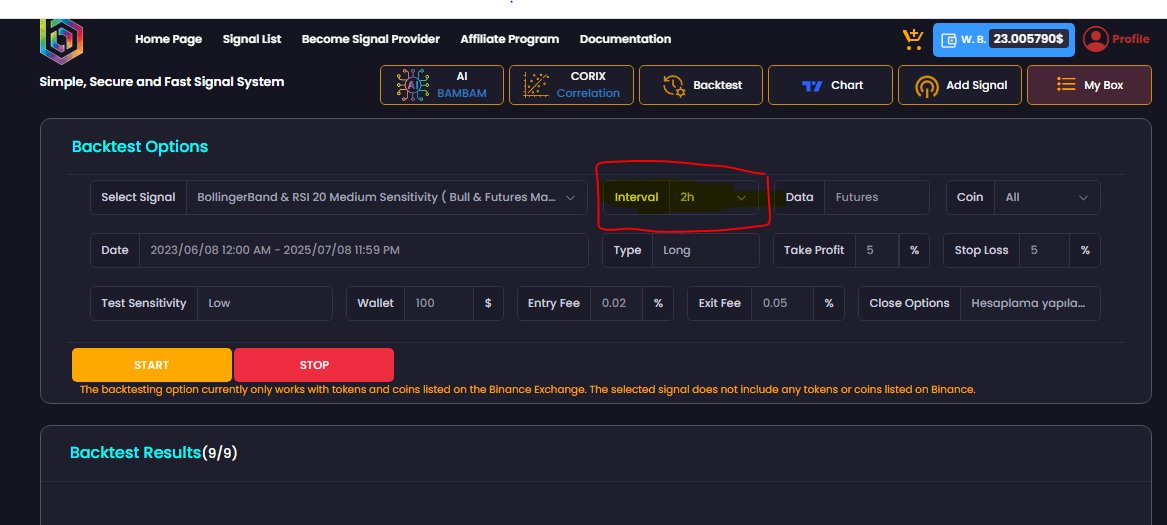Open the Backtest section button
This screenshot has height=525, width=1167.
pos(701,85)
